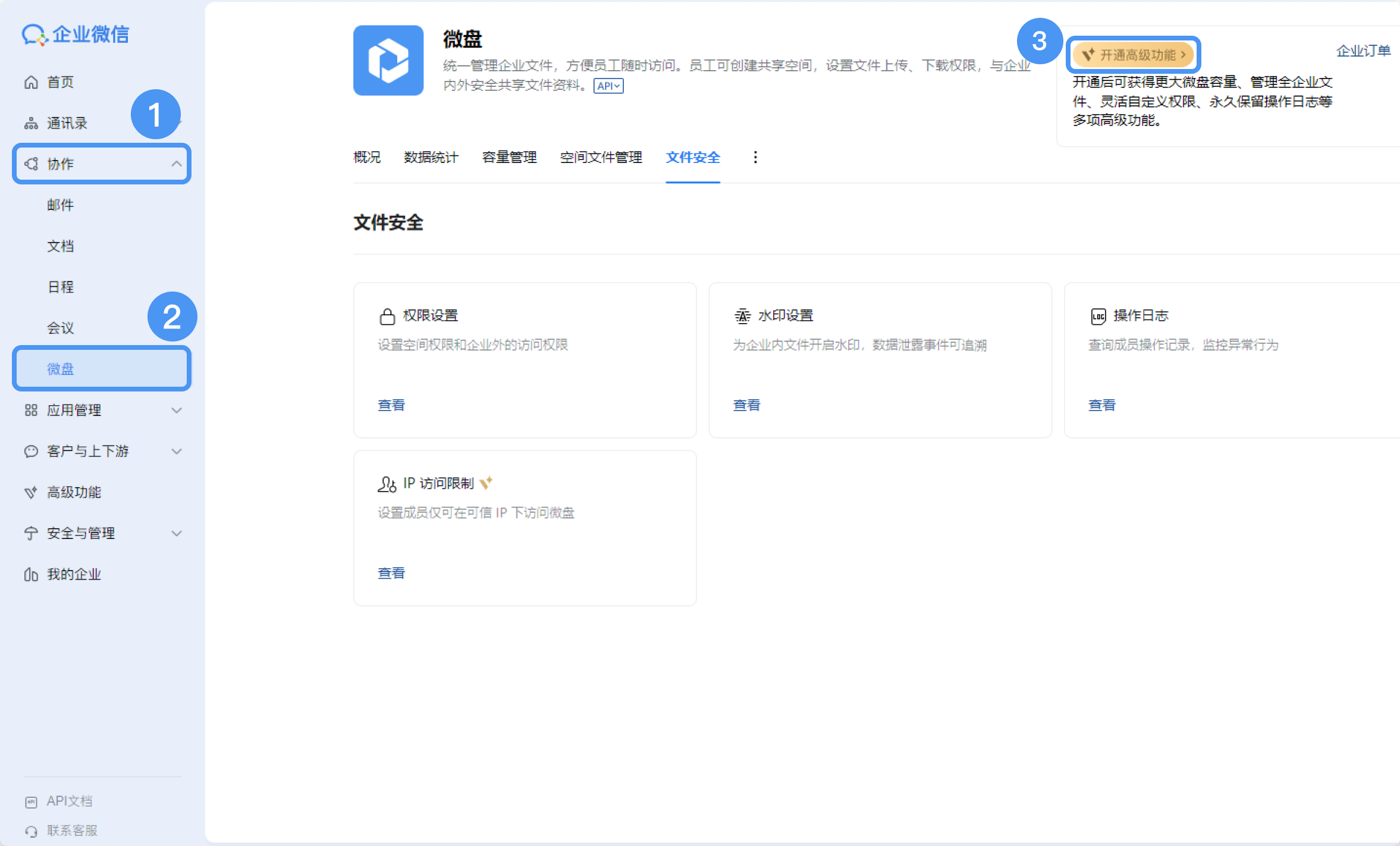Switch to the 空间文件管理 tab

(x=601, y=157)
